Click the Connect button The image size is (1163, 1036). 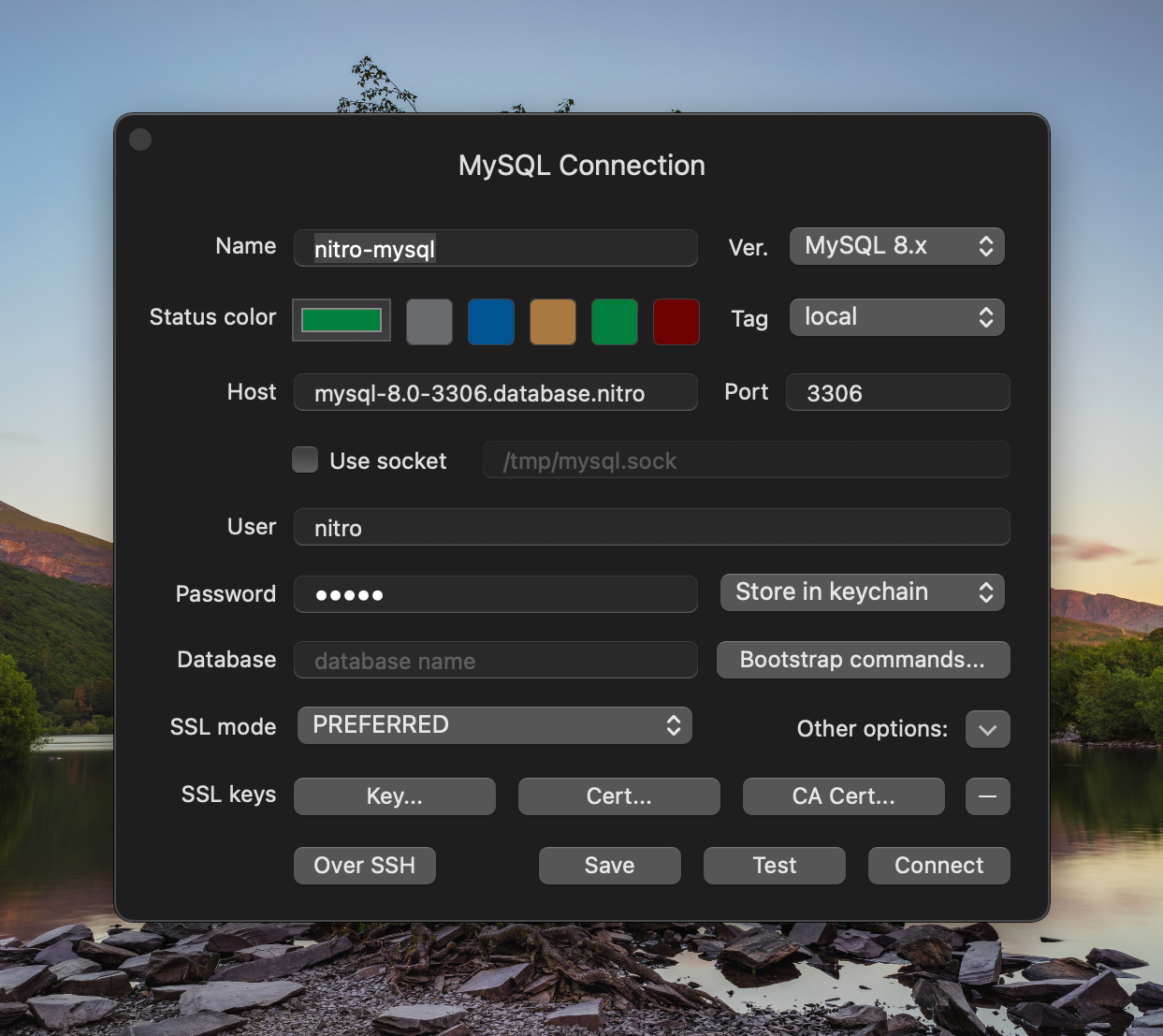(939, 866)
